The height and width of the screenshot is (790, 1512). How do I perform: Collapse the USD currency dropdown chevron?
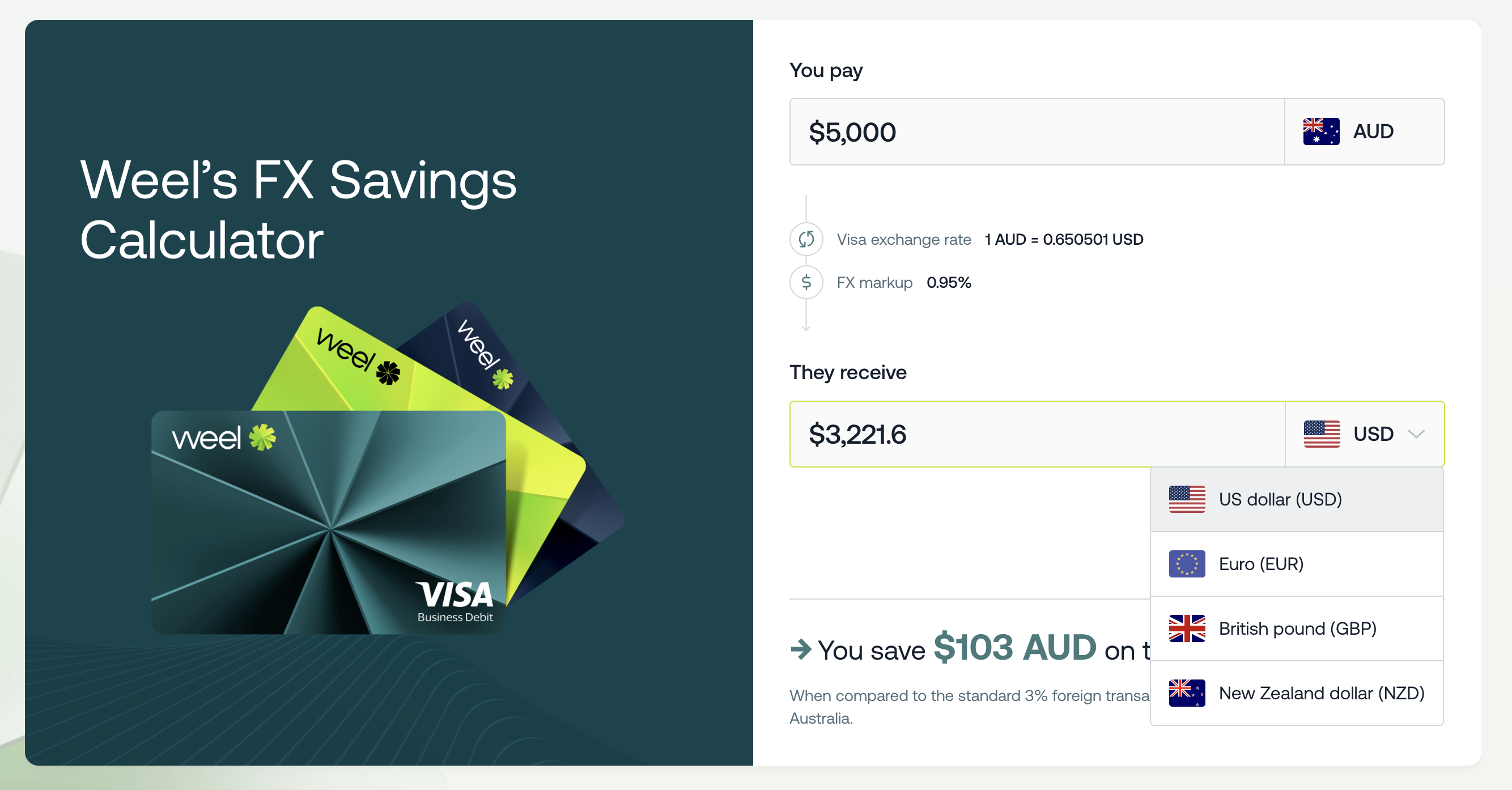(1416, 434)
